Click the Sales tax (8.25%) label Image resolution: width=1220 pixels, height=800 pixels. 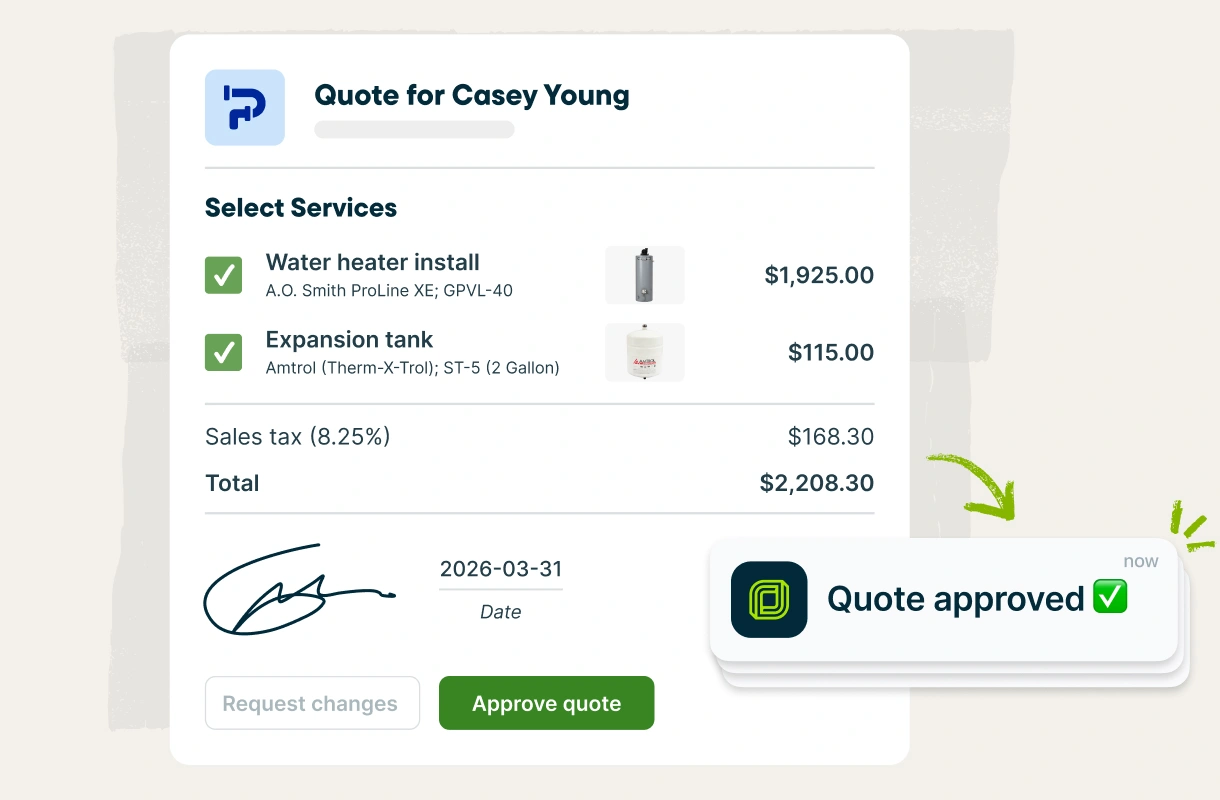(x=297, y=436)
